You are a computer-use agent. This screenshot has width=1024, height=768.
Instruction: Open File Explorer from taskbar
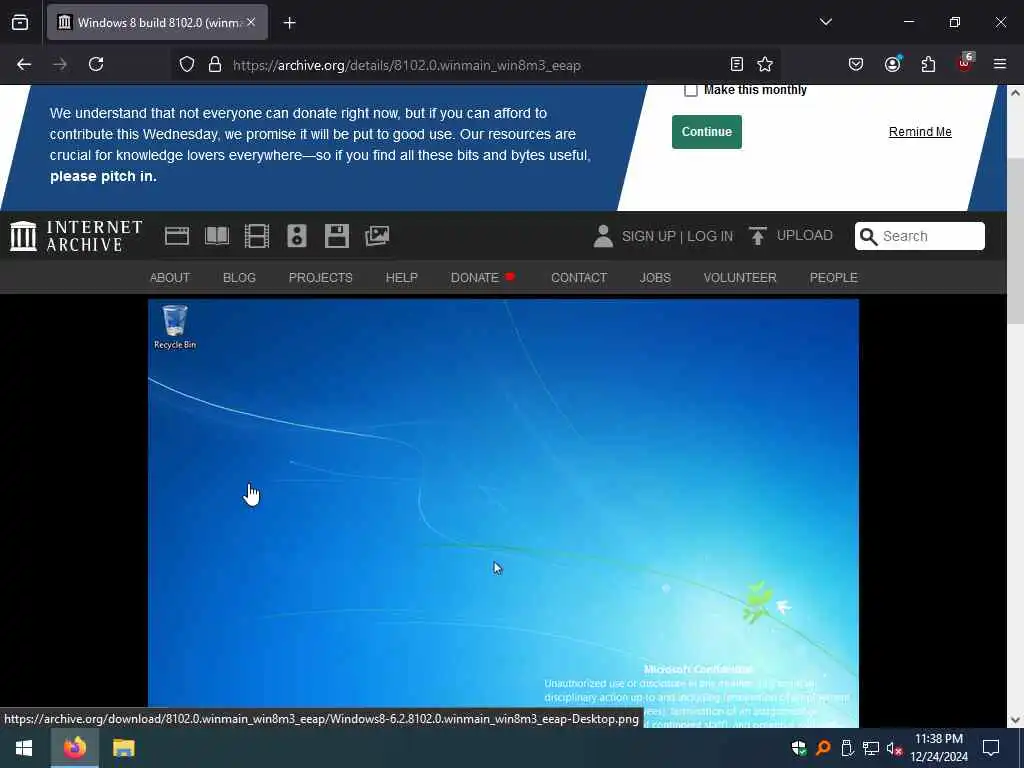(123, 748)
